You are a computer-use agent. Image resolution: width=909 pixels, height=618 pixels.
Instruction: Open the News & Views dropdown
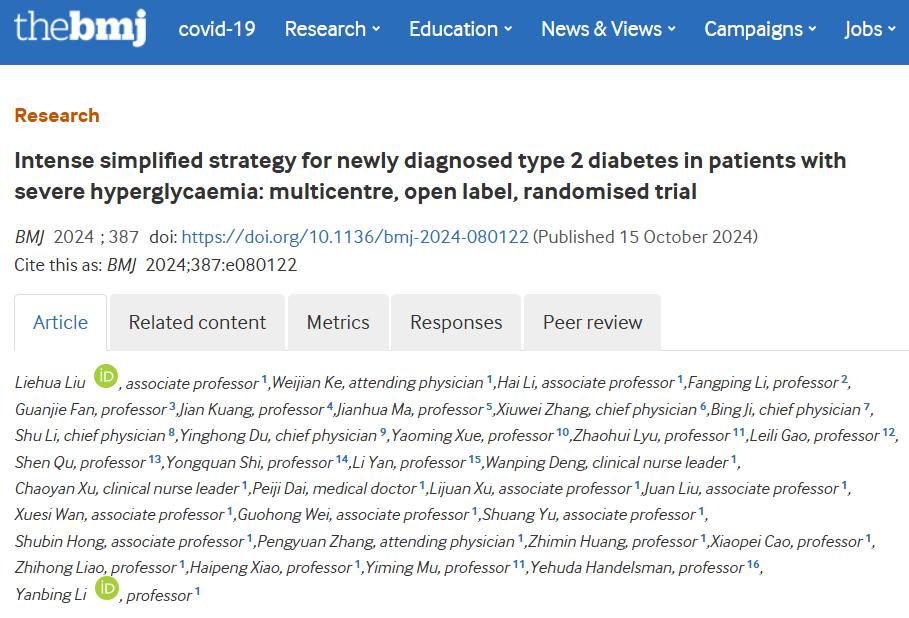[609, 29]
